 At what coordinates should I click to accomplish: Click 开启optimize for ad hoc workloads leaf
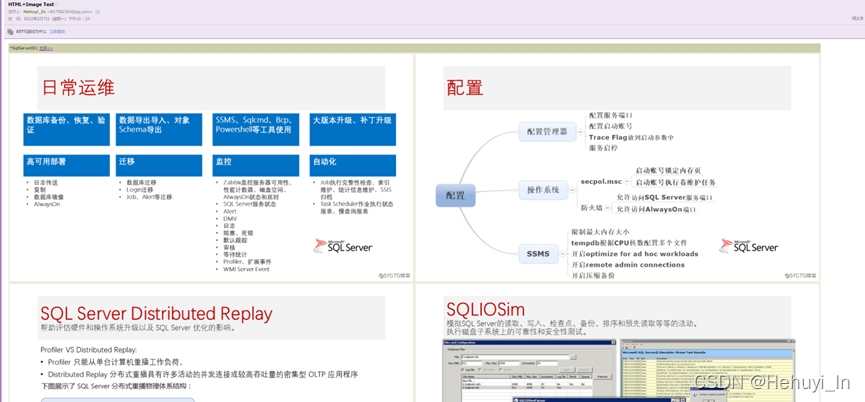(635, 254)
